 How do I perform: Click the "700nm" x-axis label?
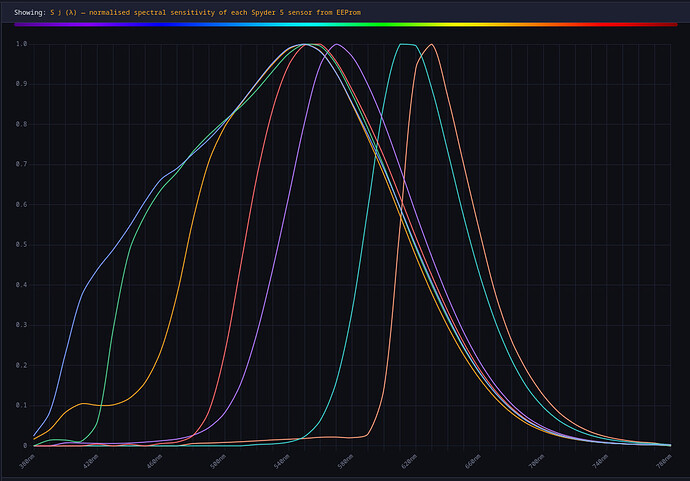pos(537,461)
